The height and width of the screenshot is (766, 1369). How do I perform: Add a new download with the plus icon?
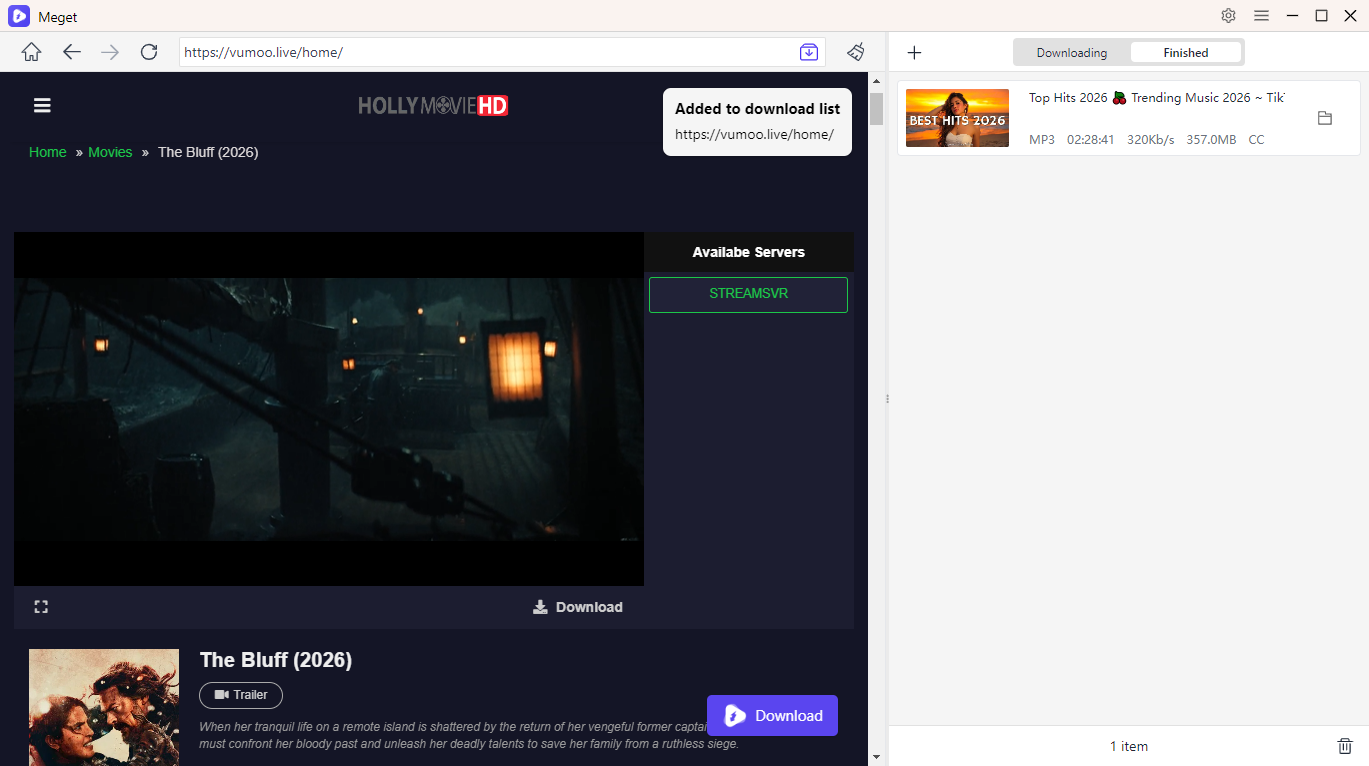pos(914,53)
